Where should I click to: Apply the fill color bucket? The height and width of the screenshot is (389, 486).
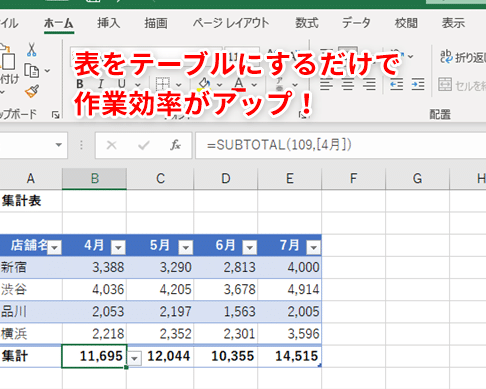204,84
